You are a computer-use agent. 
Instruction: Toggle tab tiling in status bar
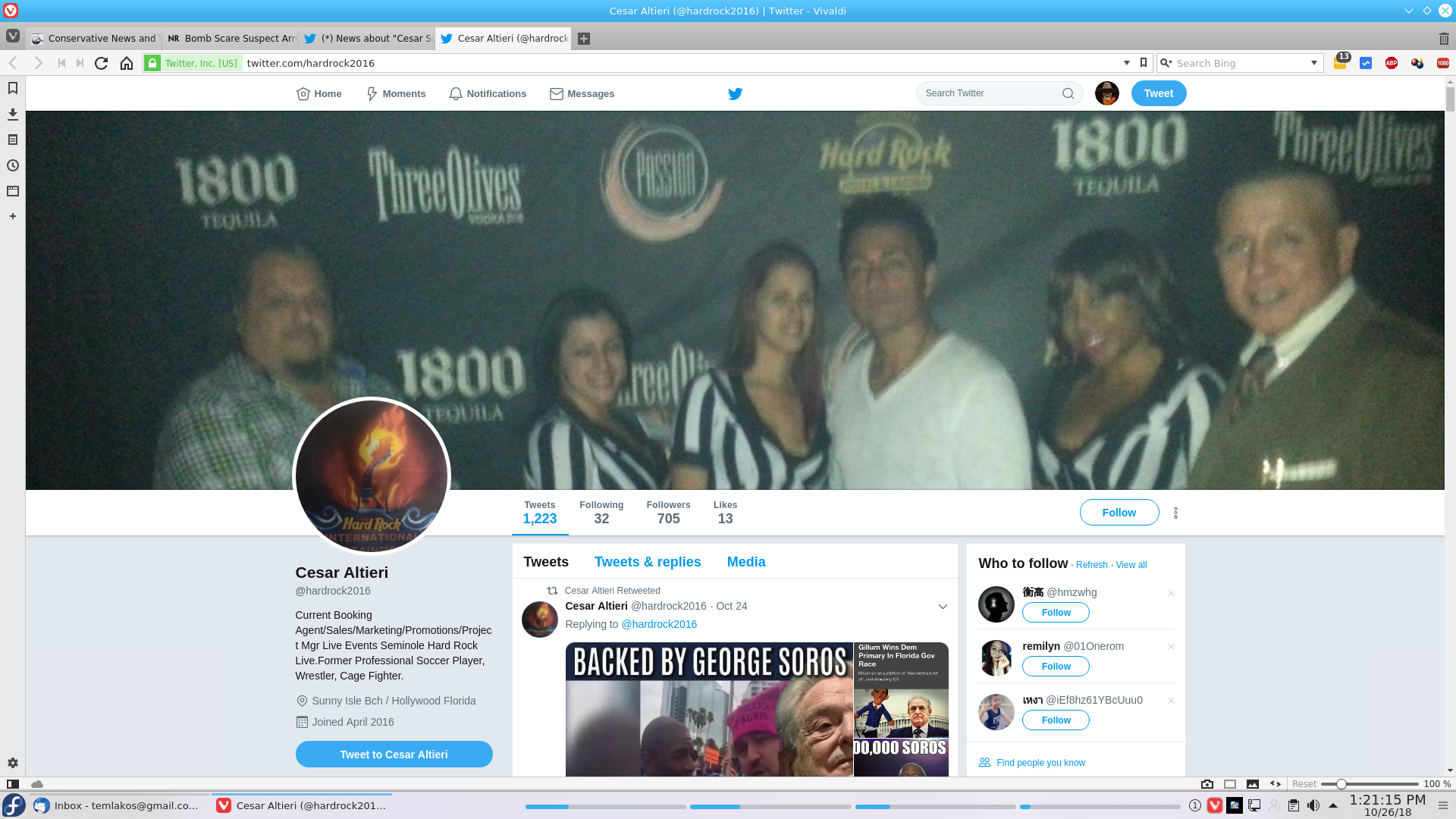(x=1230, y=784)
